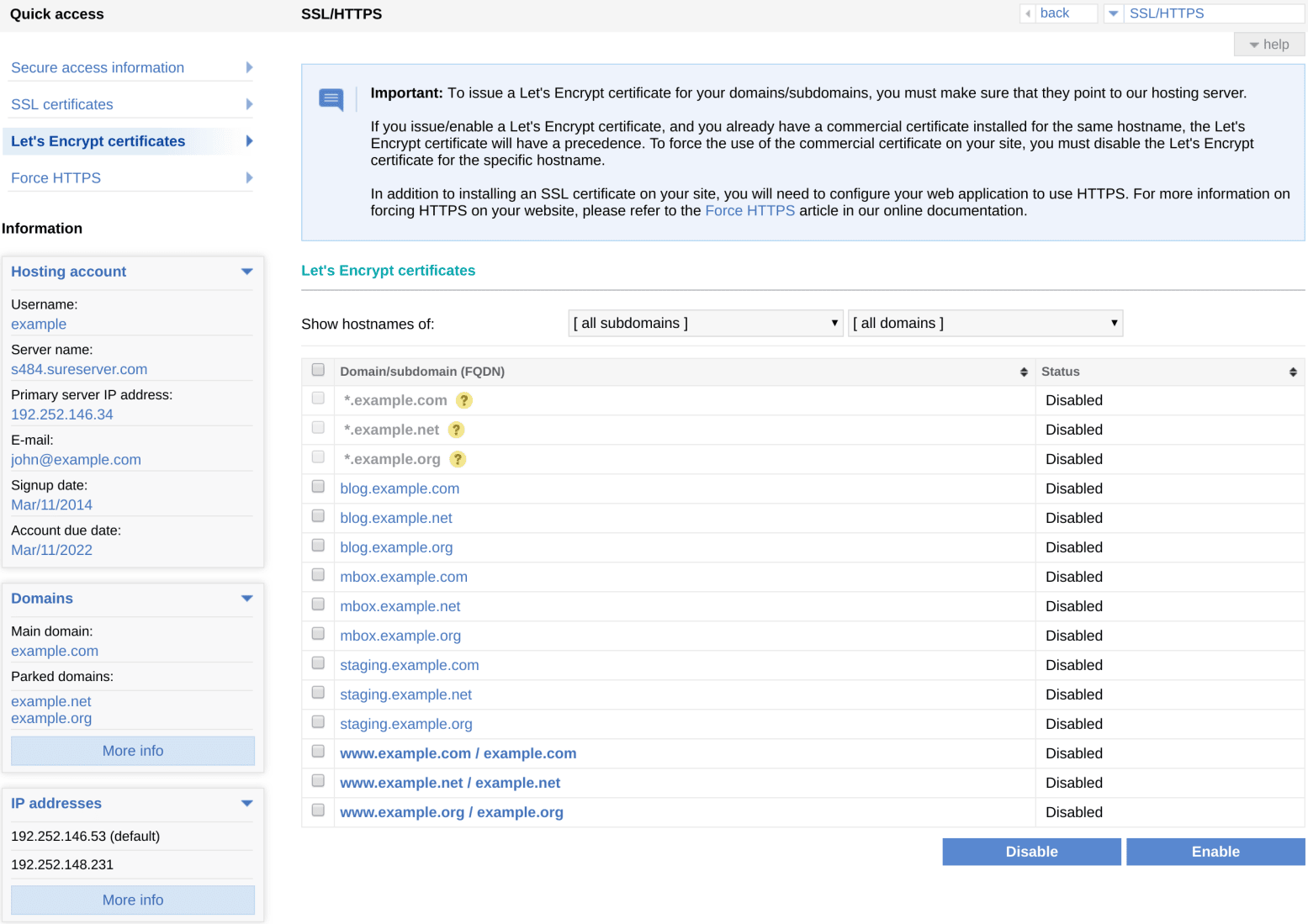Click the back navigation button
The image size is (1308, 924).
(1057, 13)
